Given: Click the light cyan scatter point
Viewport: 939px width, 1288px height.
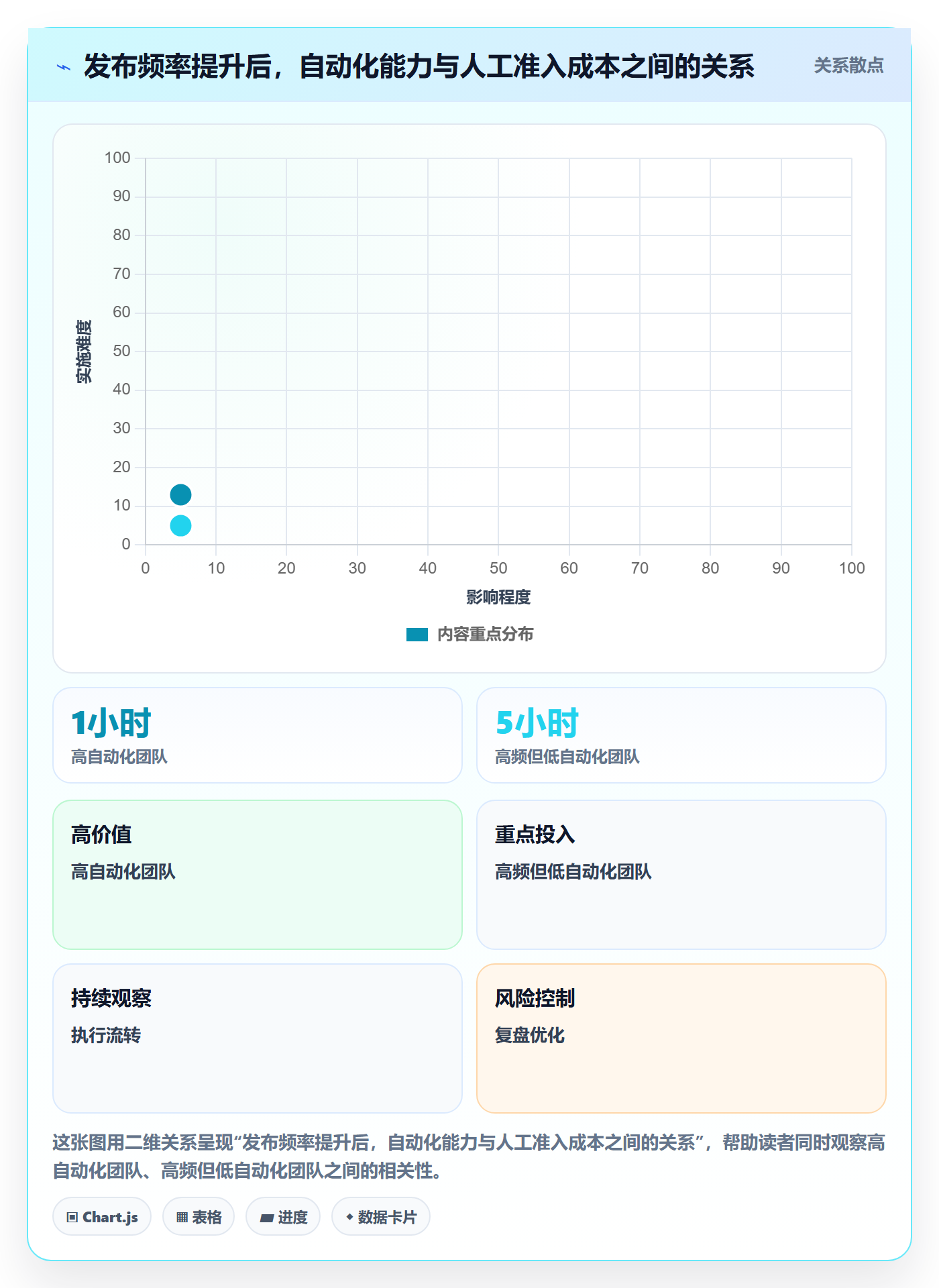Looking at the screenshot, I should [180, 525].
